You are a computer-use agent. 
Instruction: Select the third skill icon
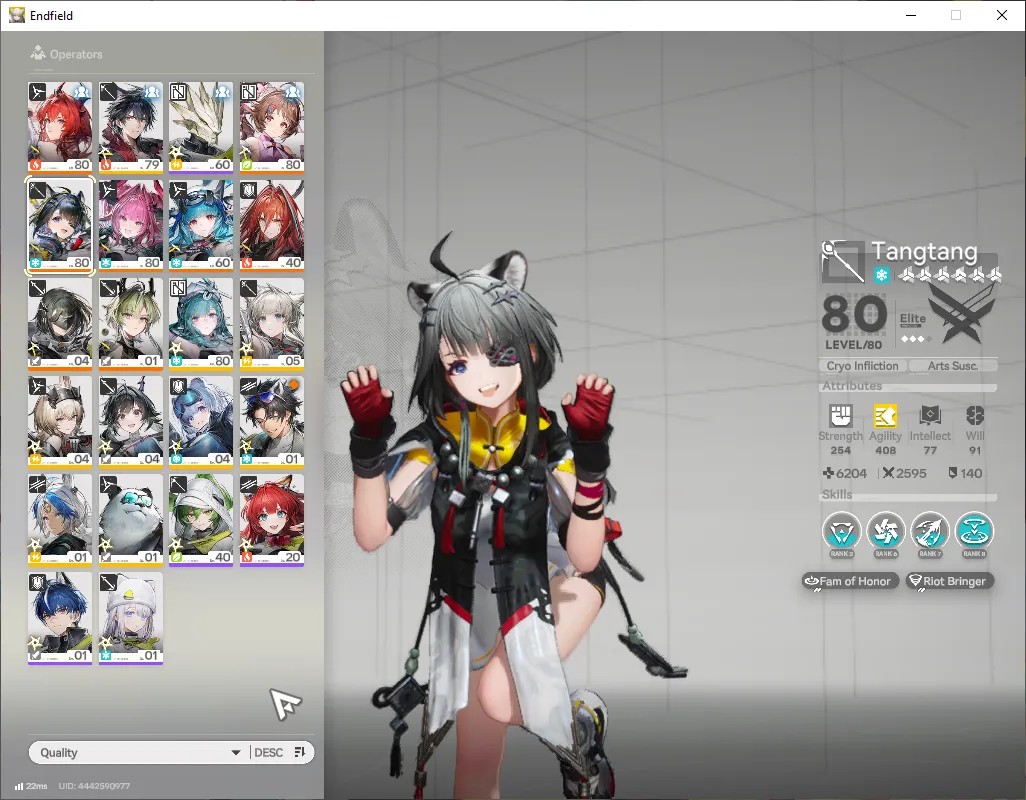pyautogui.click(x=930, y=530)
